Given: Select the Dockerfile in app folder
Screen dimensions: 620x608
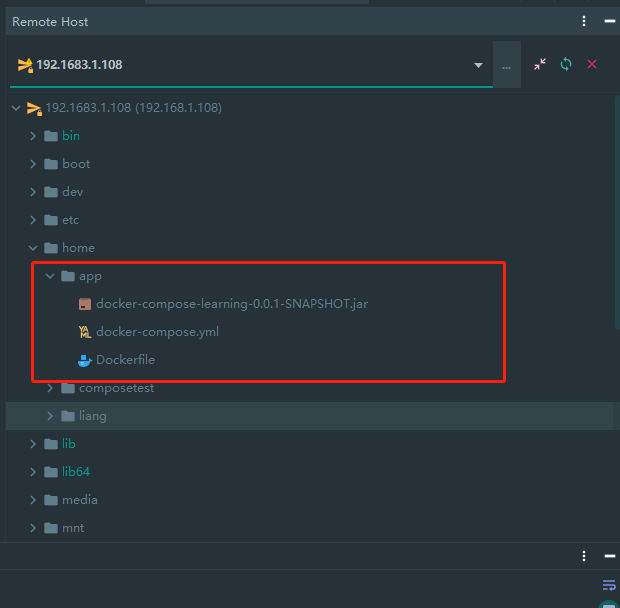Looking at the screenshot, I should [125, 360].
